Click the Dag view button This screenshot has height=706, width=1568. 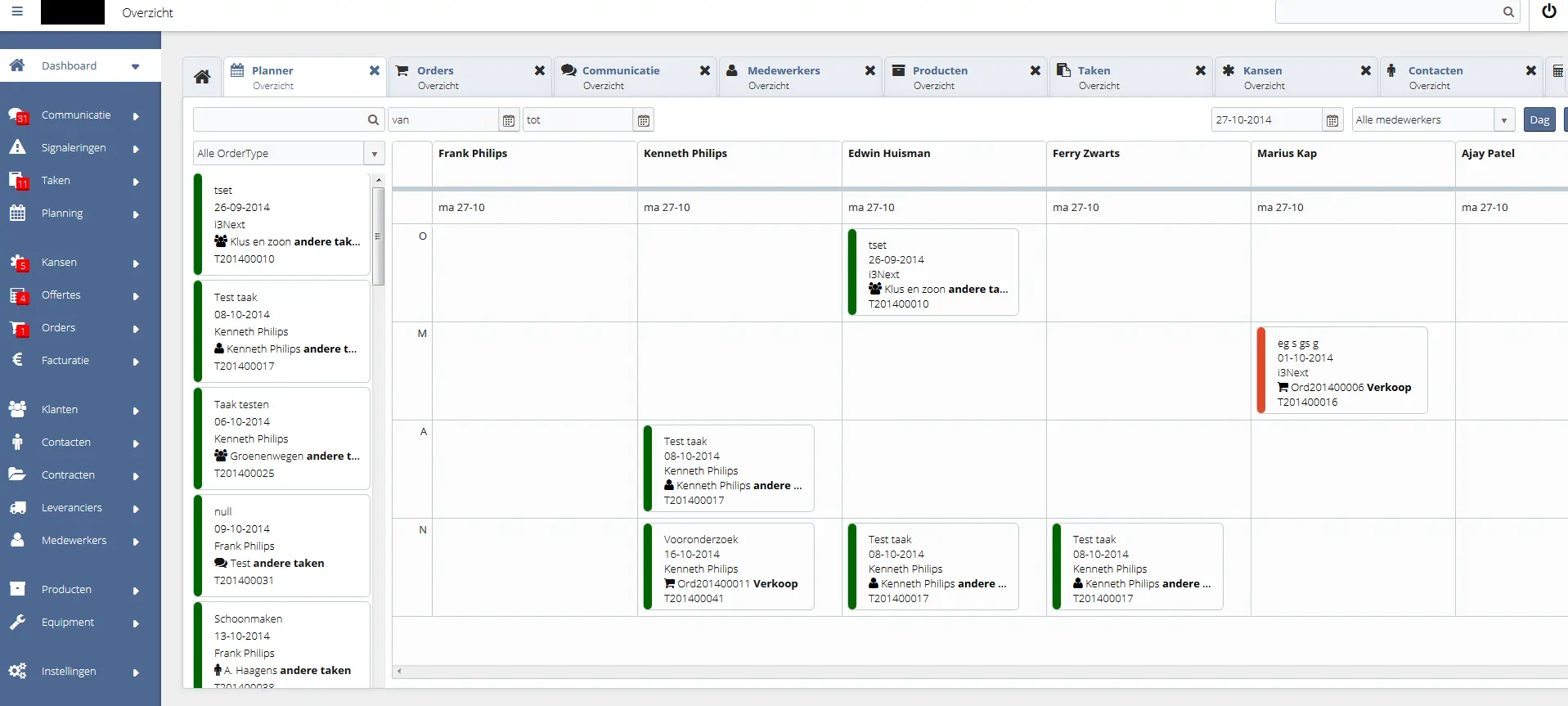coord(1539,120)
